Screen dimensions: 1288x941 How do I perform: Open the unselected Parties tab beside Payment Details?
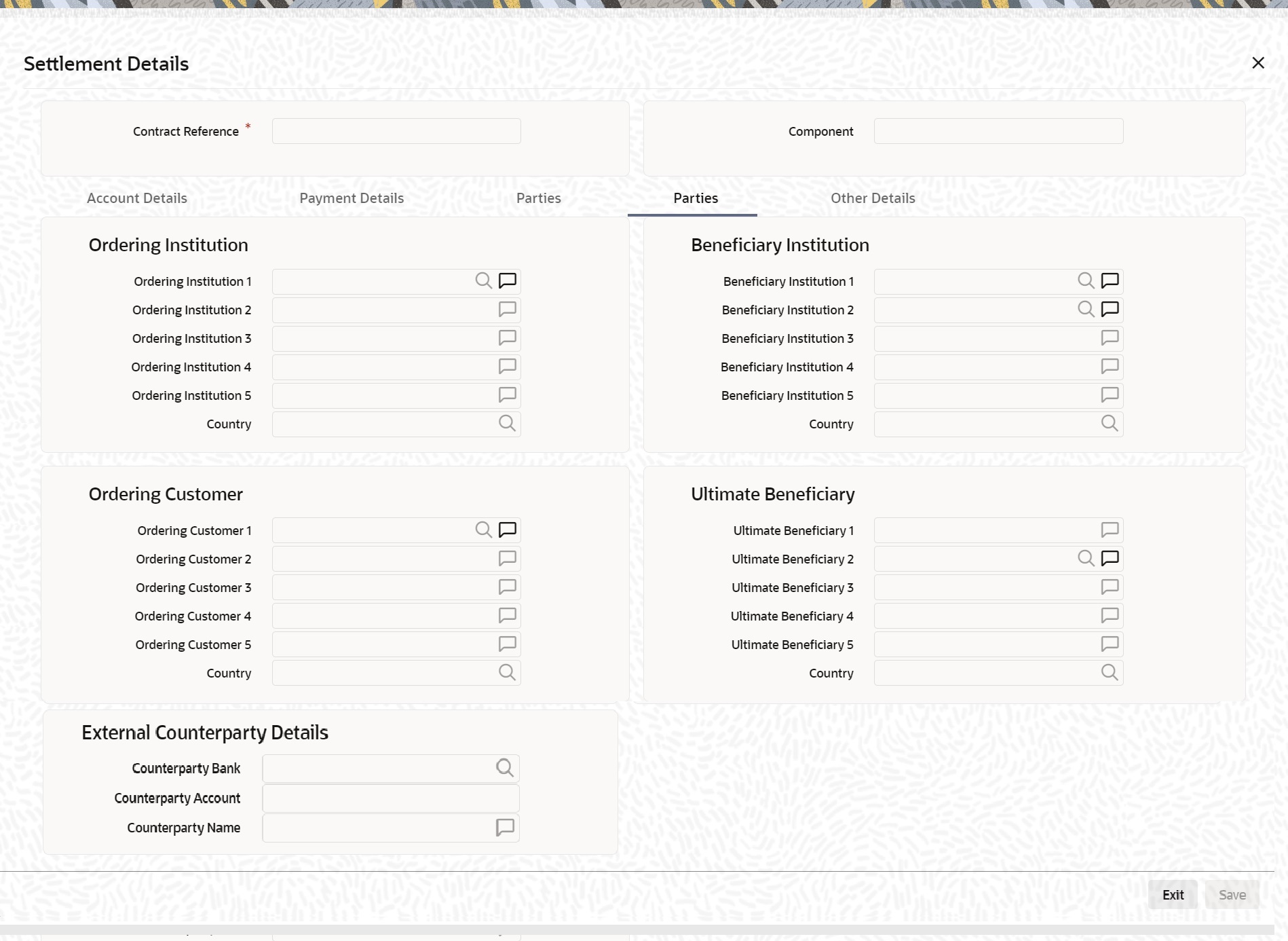tap(539, 198)
